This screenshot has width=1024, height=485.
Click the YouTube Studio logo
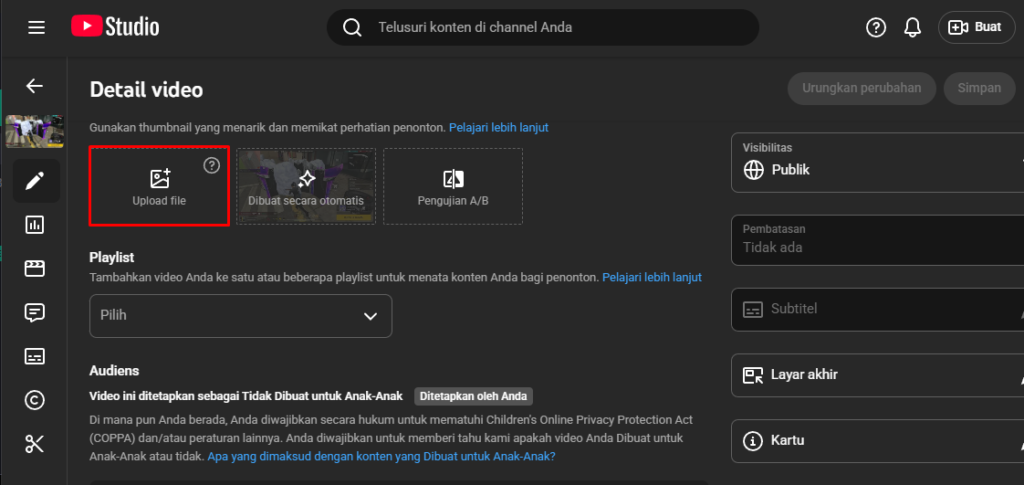pyautogui.click(x=115, y=27)
